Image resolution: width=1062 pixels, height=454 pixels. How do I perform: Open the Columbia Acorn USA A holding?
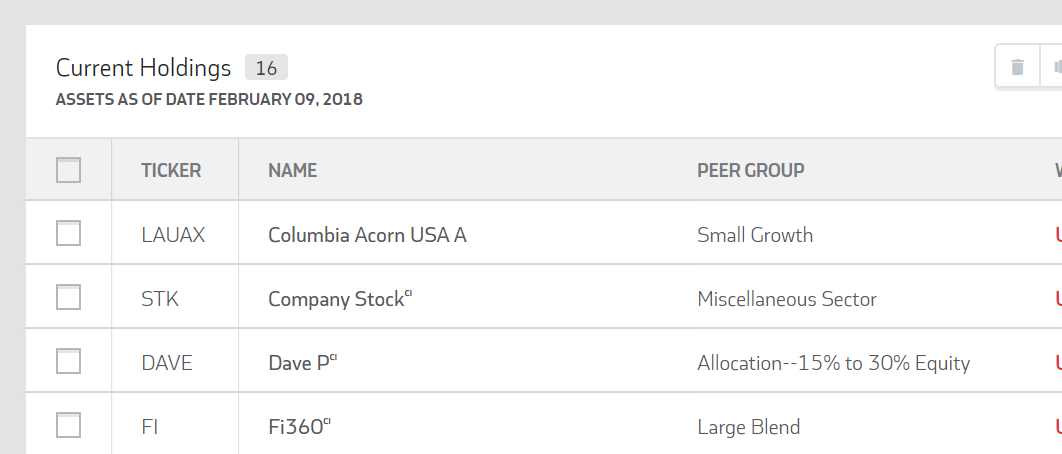pos(367,235)
